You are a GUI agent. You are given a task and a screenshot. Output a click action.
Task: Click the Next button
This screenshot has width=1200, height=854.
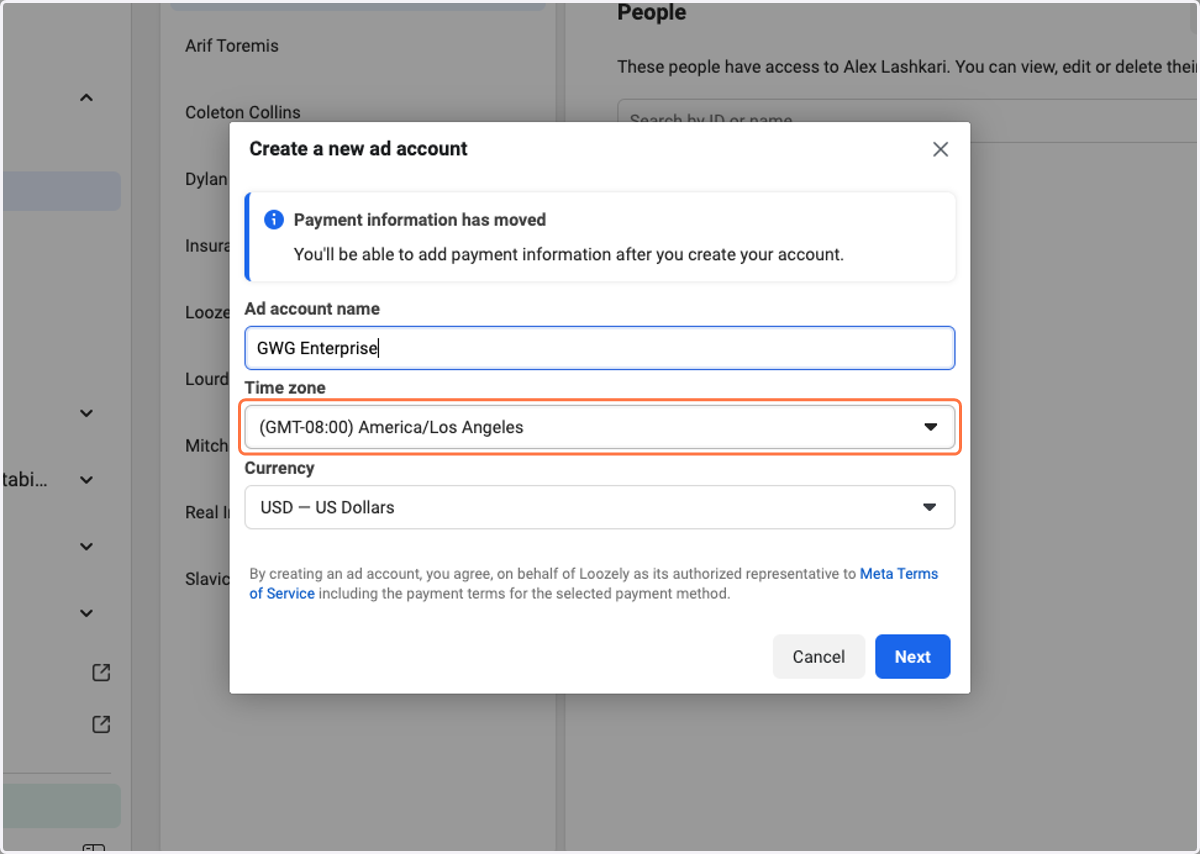pos(913,657)
